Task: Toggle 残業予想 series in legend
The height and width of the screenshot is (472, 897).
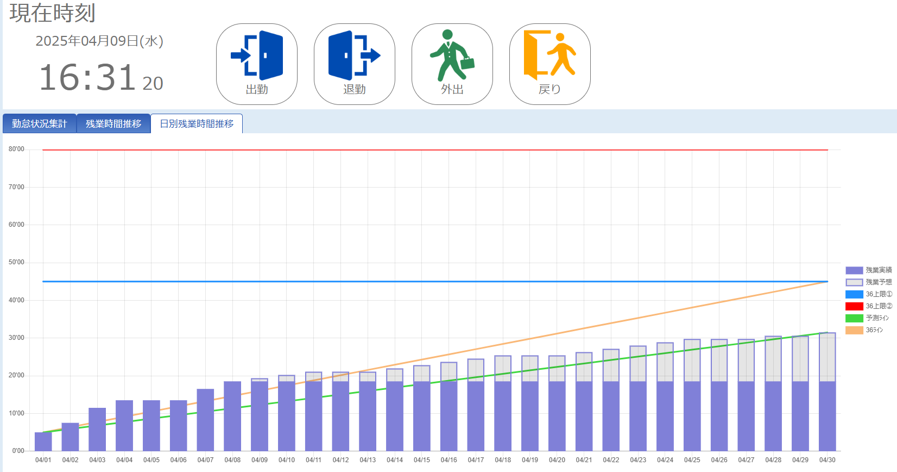Action: (854, 283)
